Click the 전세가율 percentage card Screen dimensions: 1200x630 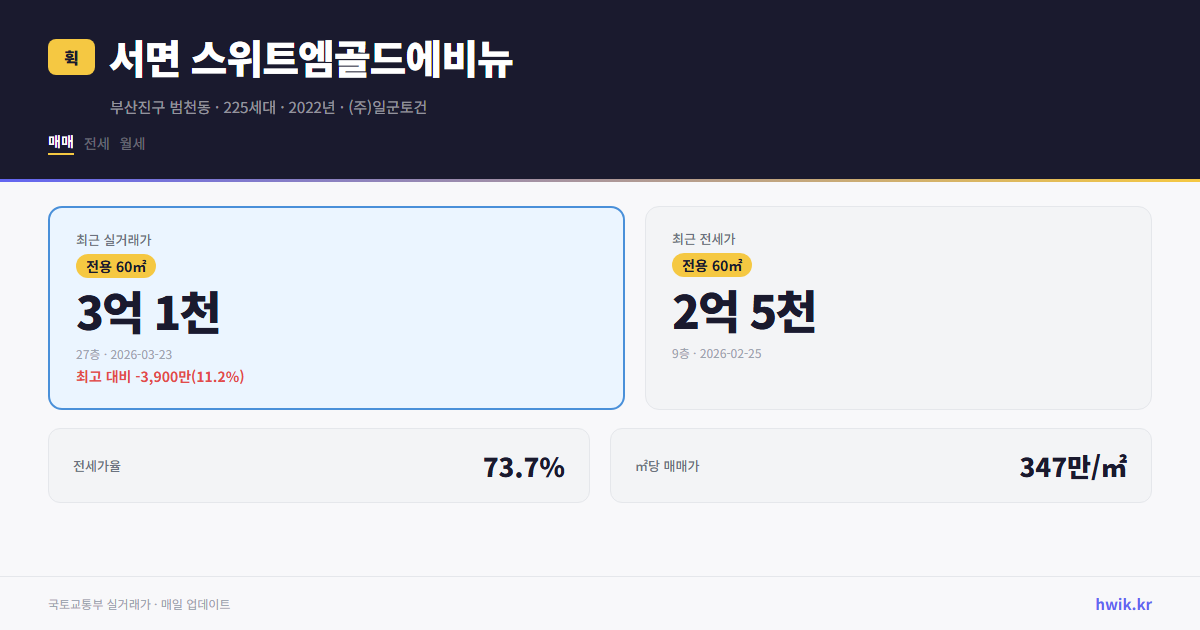pyautogui.click(x=318, y=465)
